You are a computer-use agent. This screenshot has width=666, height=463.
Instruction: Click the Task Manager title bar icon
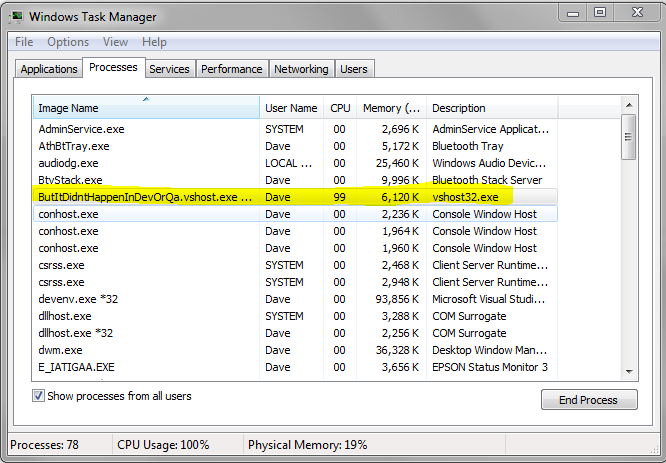coord(17,17)
